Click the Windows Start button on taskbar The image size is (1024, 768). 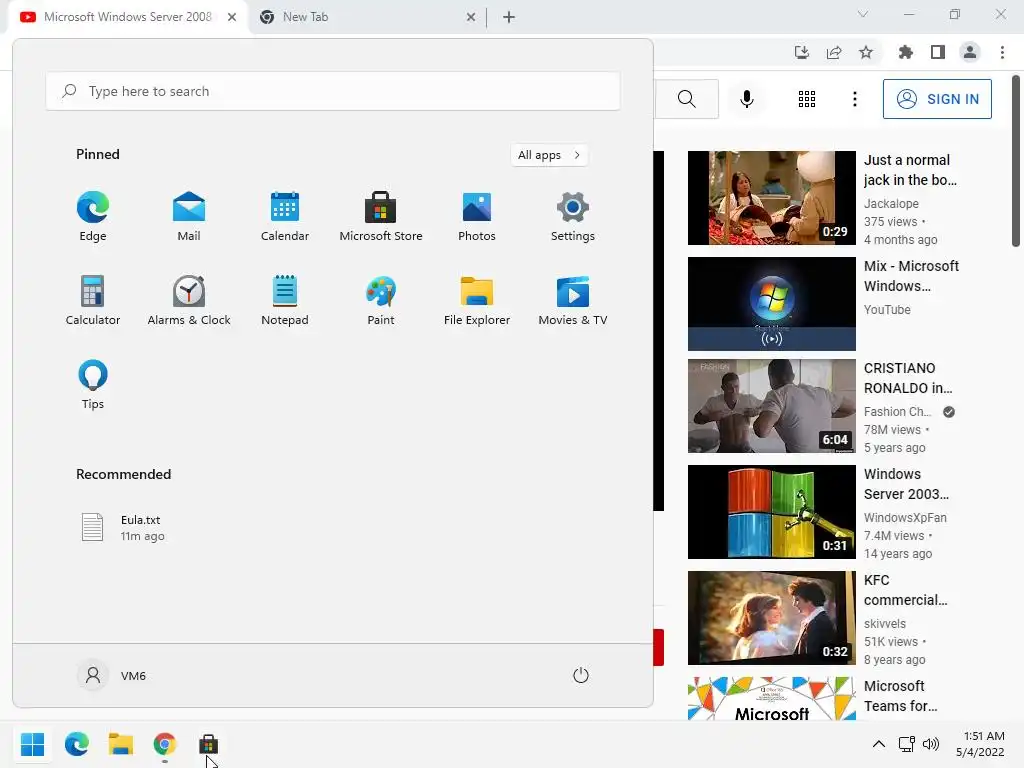point(33,744)
